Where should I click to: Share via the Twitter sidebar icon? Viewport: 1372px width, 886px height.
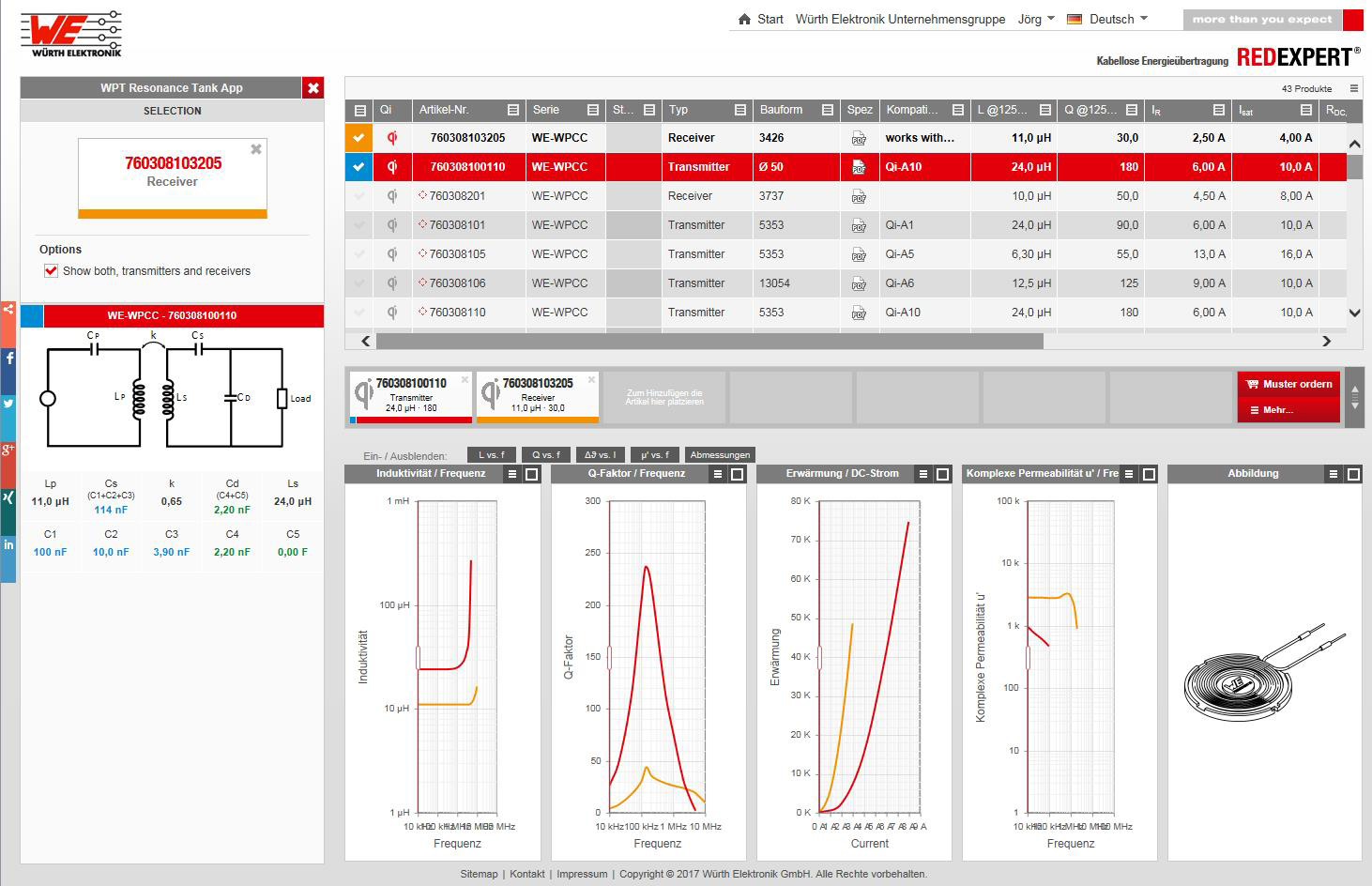click(x=8, y=405)
